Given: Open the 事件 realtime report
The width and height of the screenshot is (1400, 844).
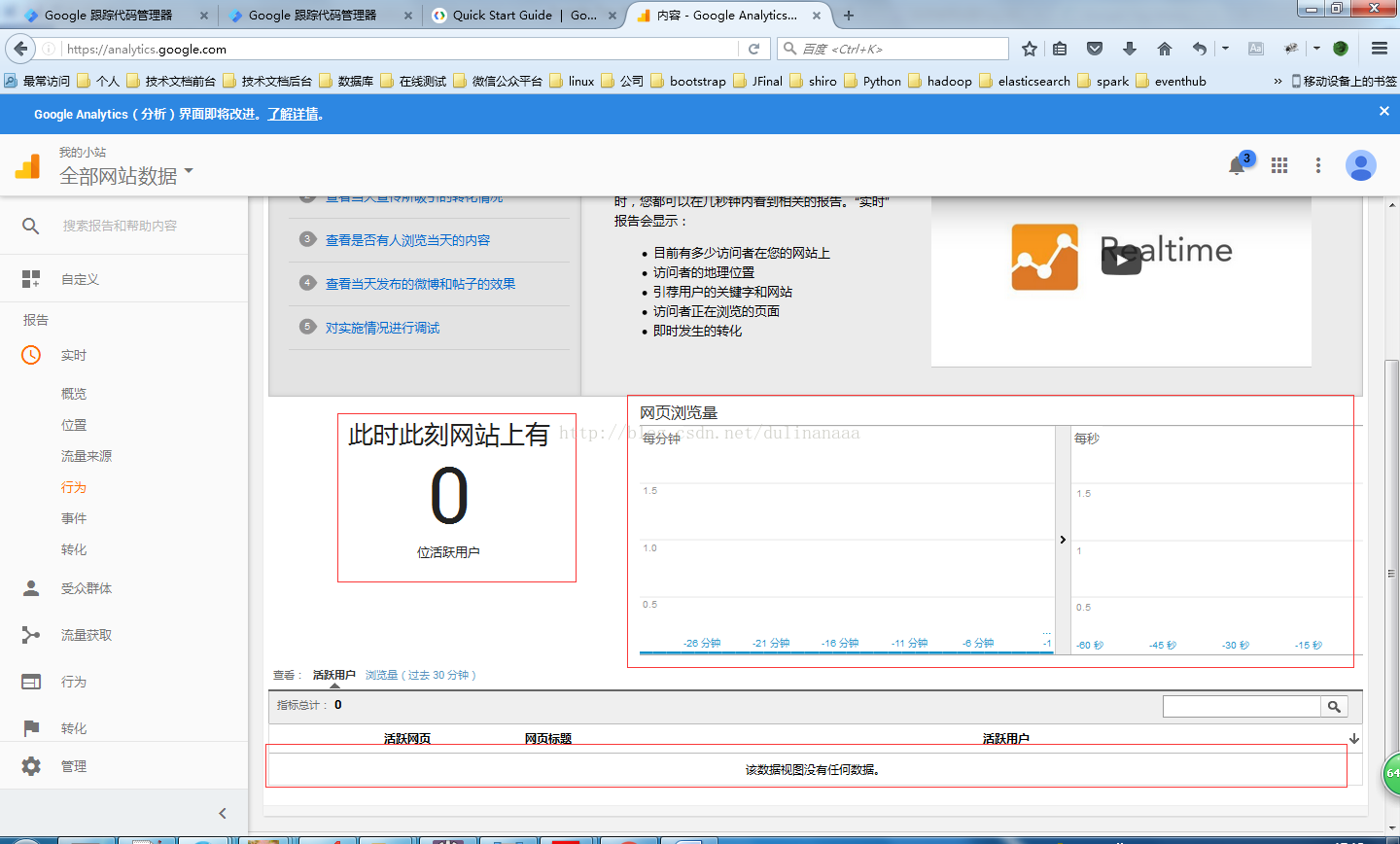Looking at the screenshot, I should (x=74, y=518).
